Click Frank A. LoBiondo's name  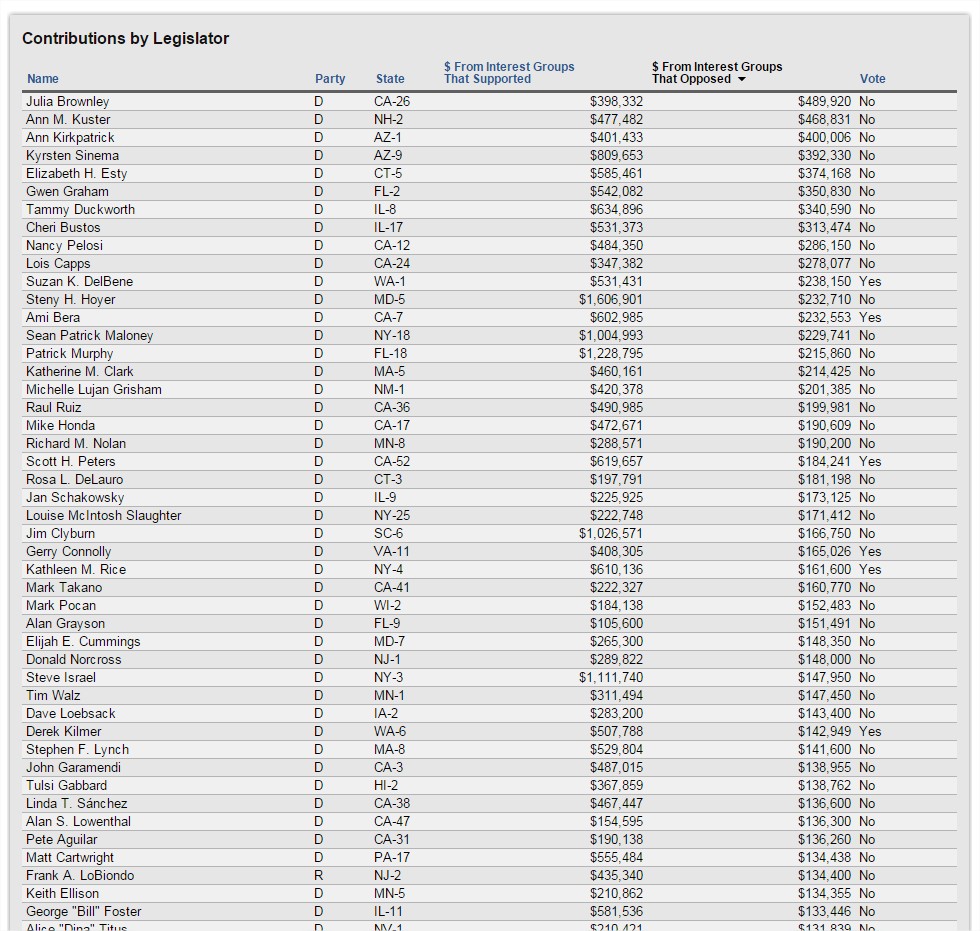click(x=79, y=876)
